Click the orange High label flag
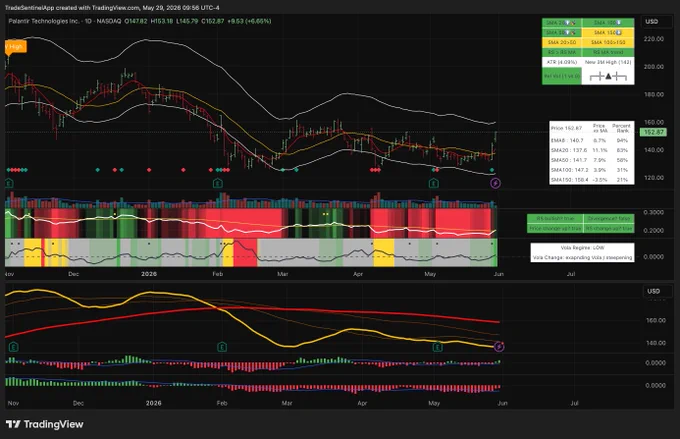The image size is (680, 439). pos(15,46)
